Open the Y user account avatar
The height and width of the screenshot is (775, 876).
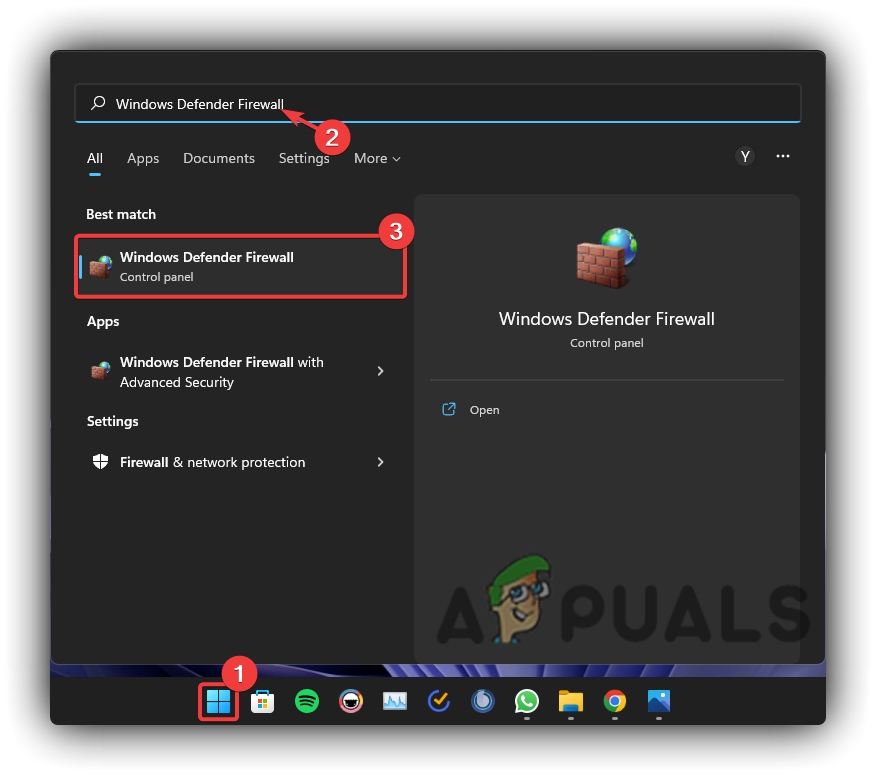click(745, 156)
